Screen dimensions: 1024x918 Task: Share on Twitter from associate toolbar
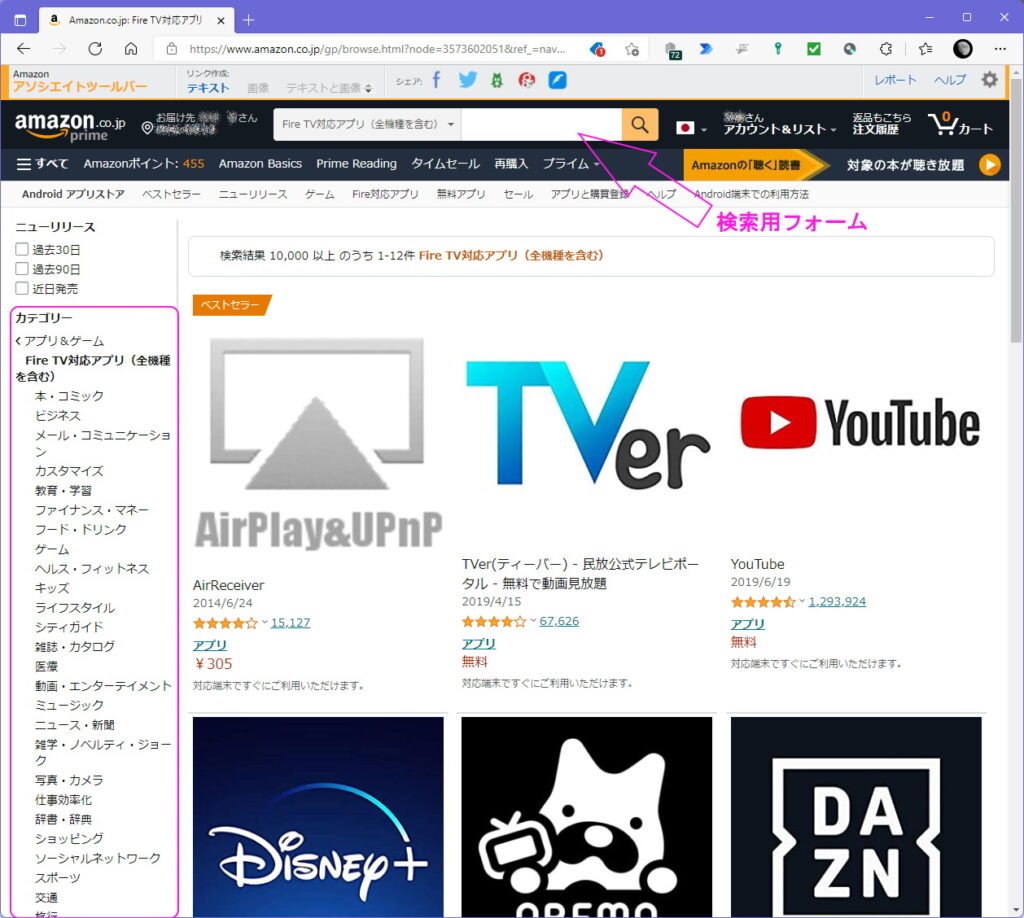[x=468, y=80]
